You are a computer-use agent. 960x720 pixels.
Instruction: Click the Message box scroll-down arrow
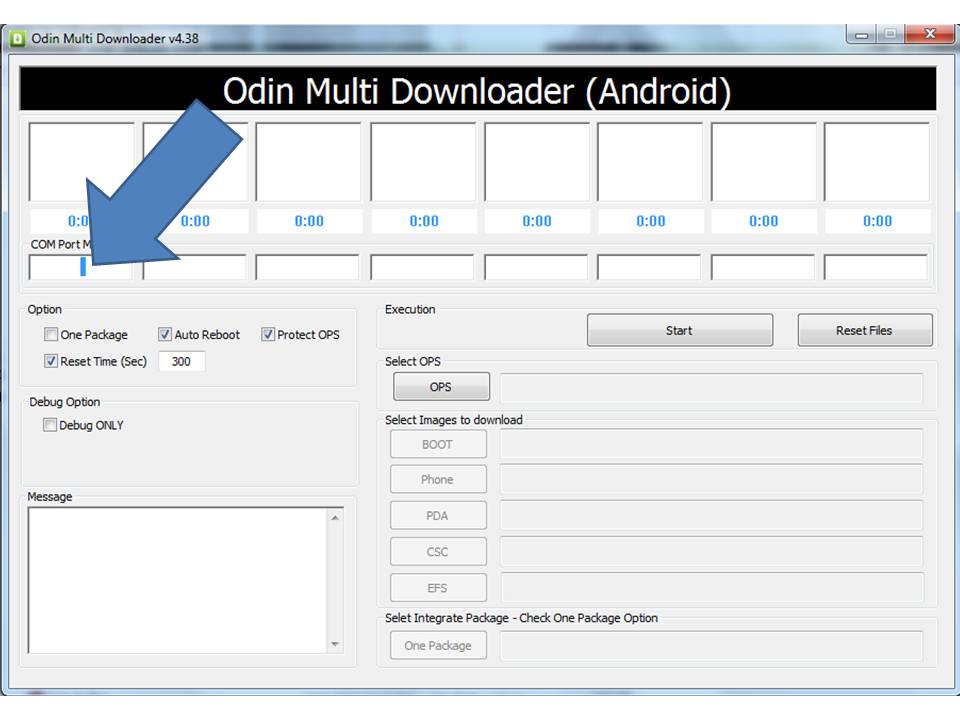[x=335, y=643]
